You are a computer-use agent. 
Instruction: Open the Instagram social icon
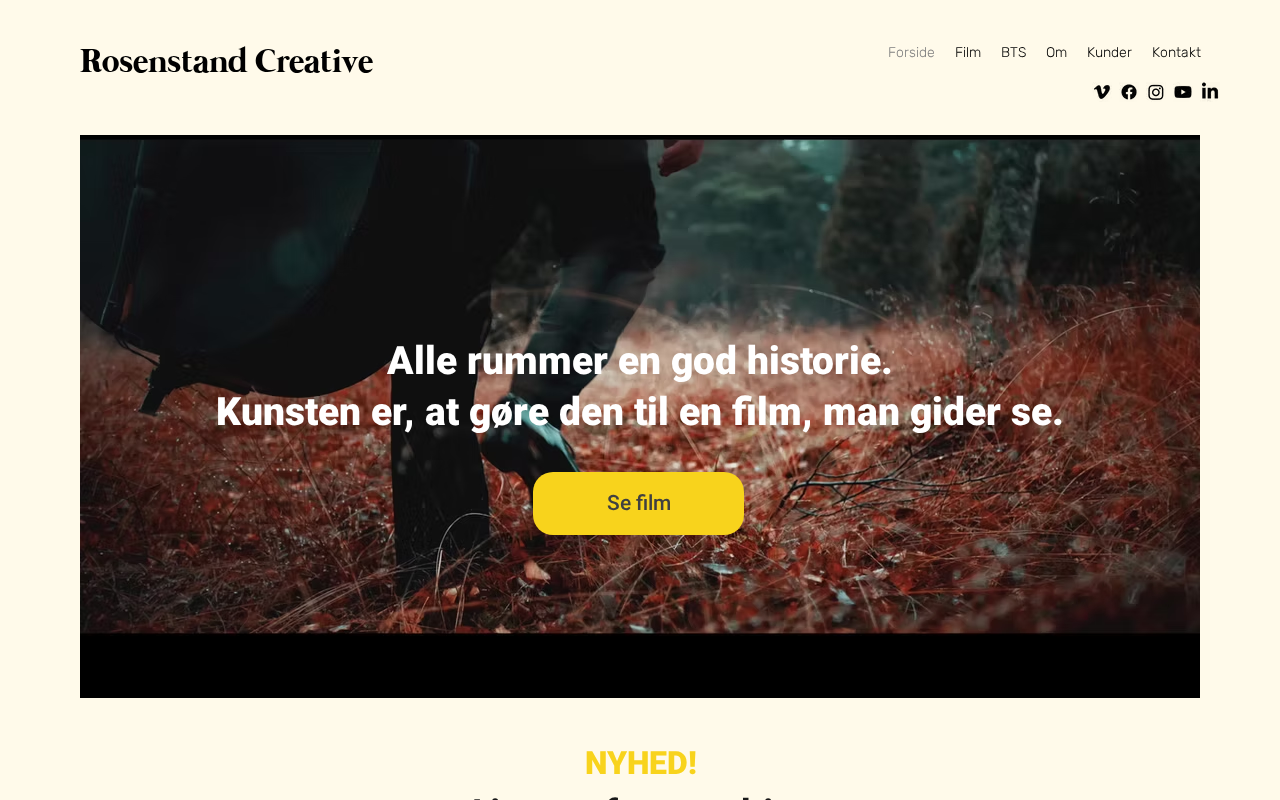1156,92
